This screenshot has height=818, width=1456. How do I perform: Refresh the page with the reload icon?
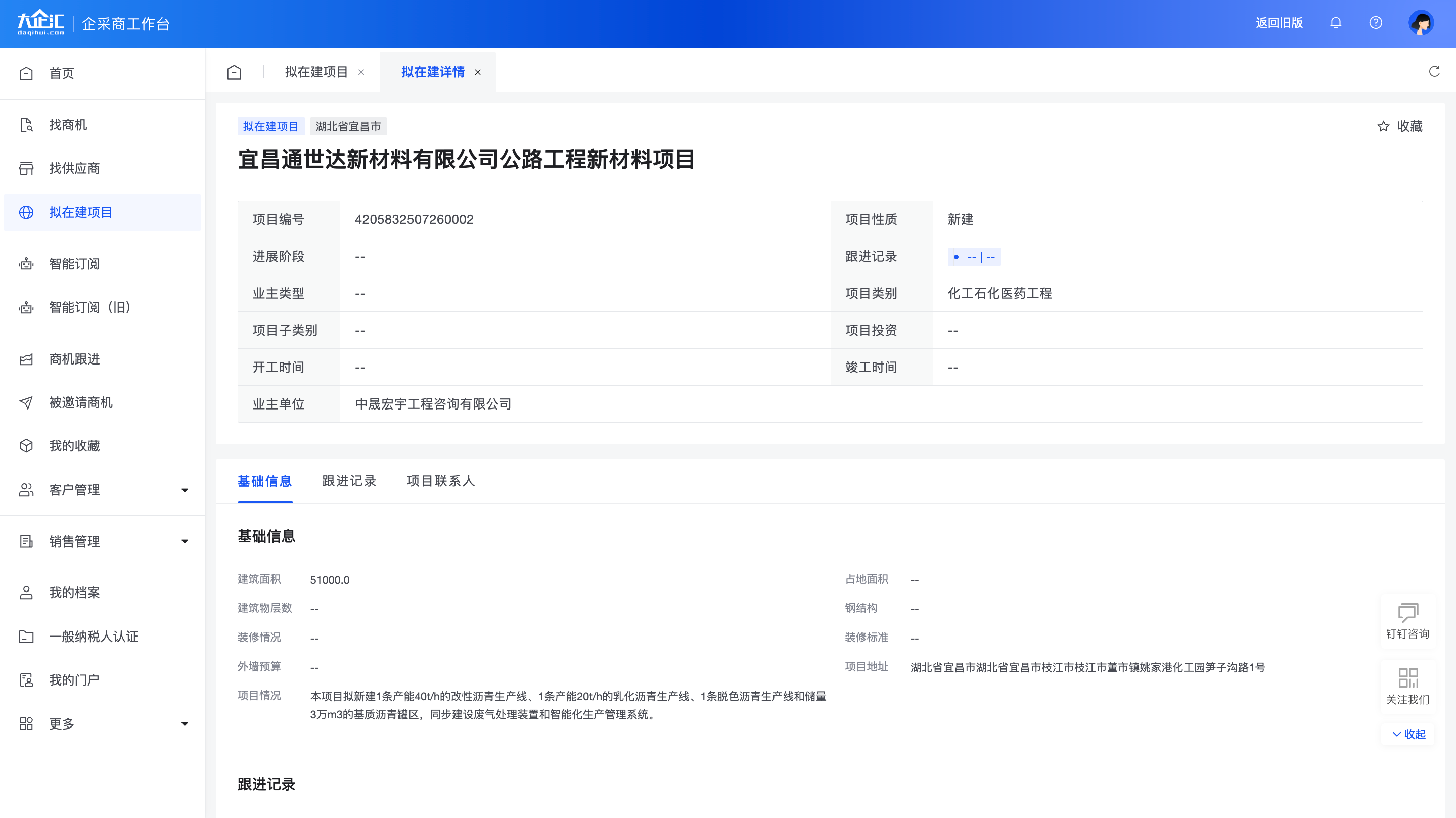[x=1434, y=71]
